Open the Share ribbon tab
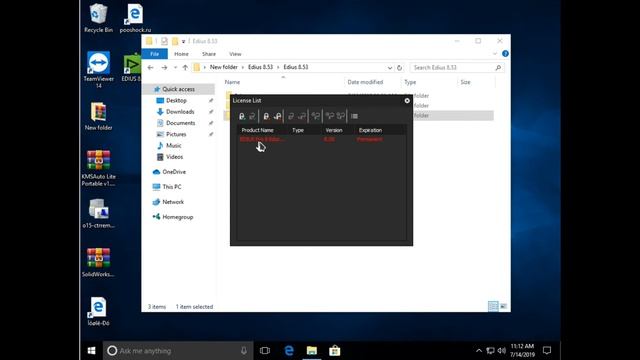 (x=209, y=54)
